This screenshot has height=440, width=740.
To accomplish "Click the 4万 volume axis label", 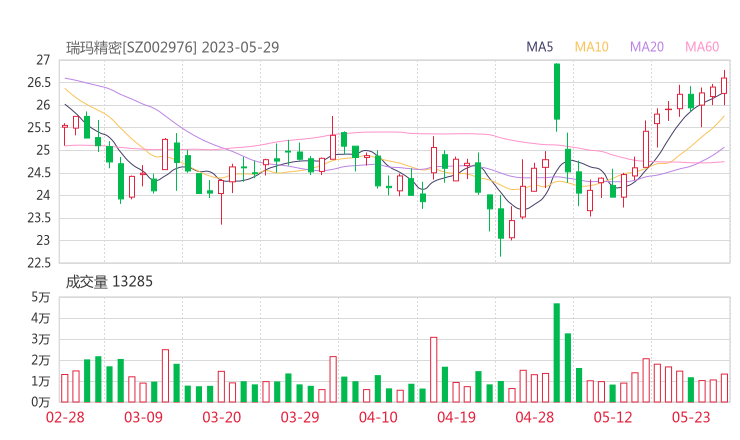I will coord(41,318).
